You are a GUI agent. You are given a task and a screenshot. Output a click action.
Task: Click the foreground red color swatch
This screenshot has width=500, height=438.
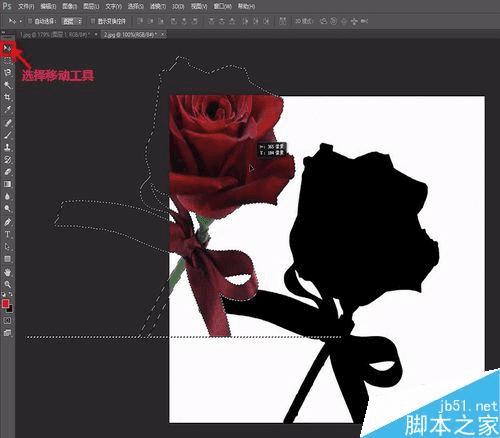click(x=5, y=303)
